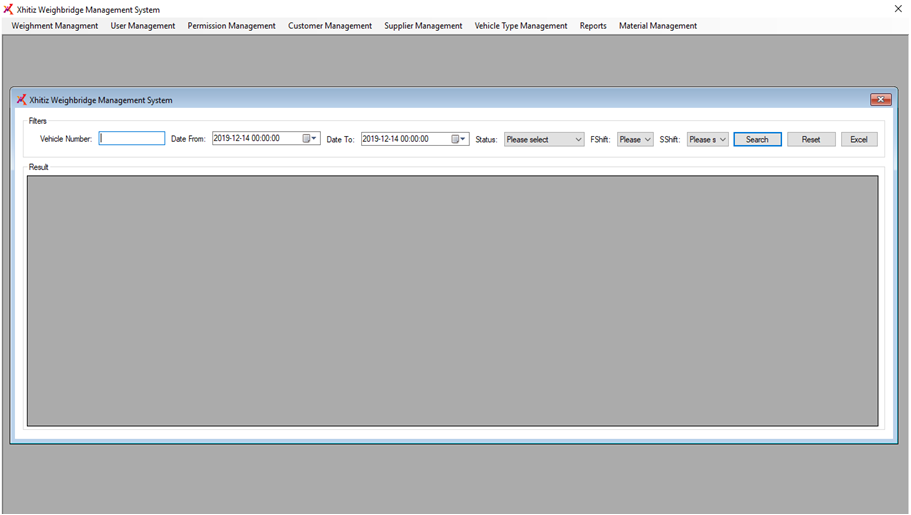Screen dimensions: 911x515
Task: Export results with the Excel button
Action: tap(859, 140)
